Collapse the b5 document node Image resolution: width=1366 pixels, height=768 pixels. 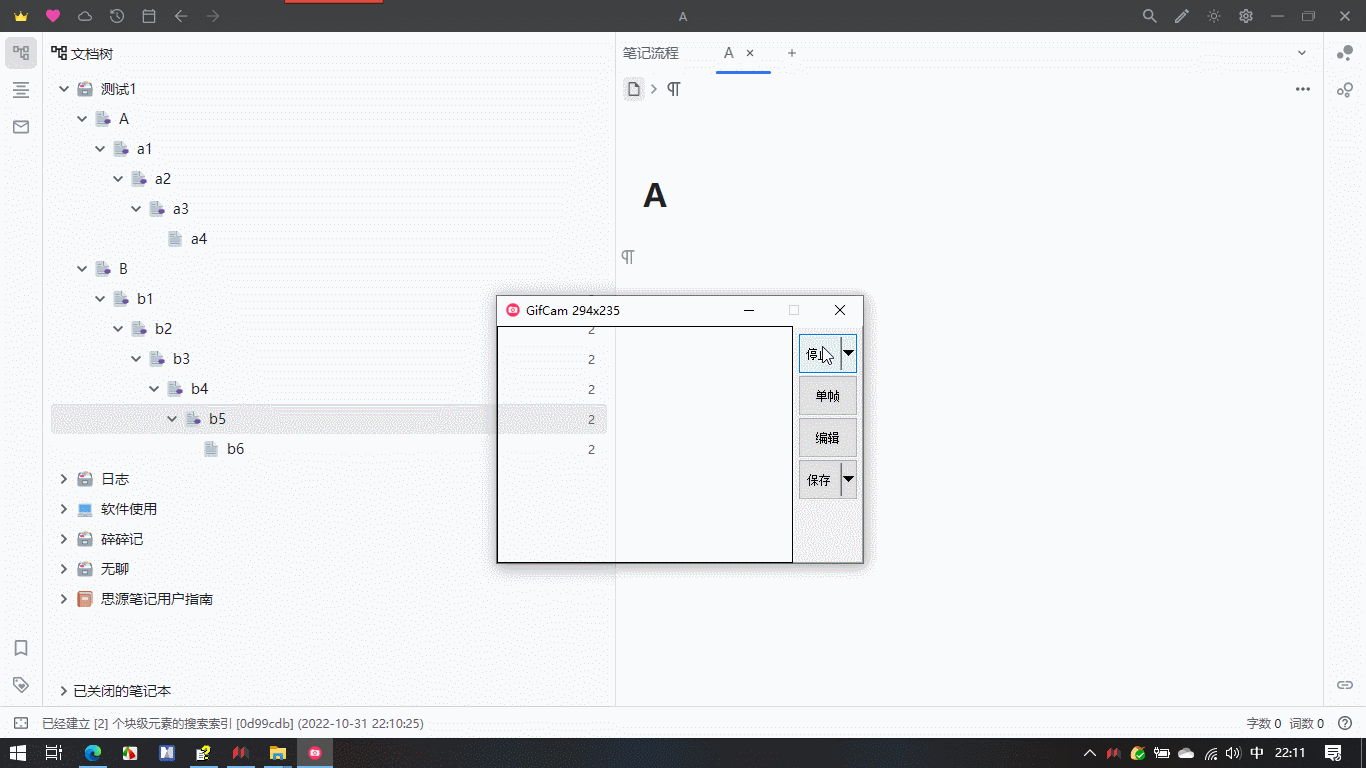click(x=172, y=419)
